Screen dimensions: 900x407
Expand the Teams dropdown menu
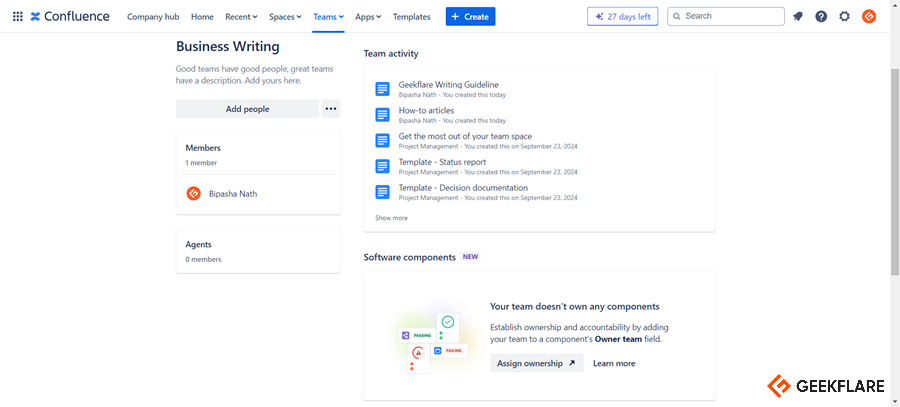tap(328, 17)
